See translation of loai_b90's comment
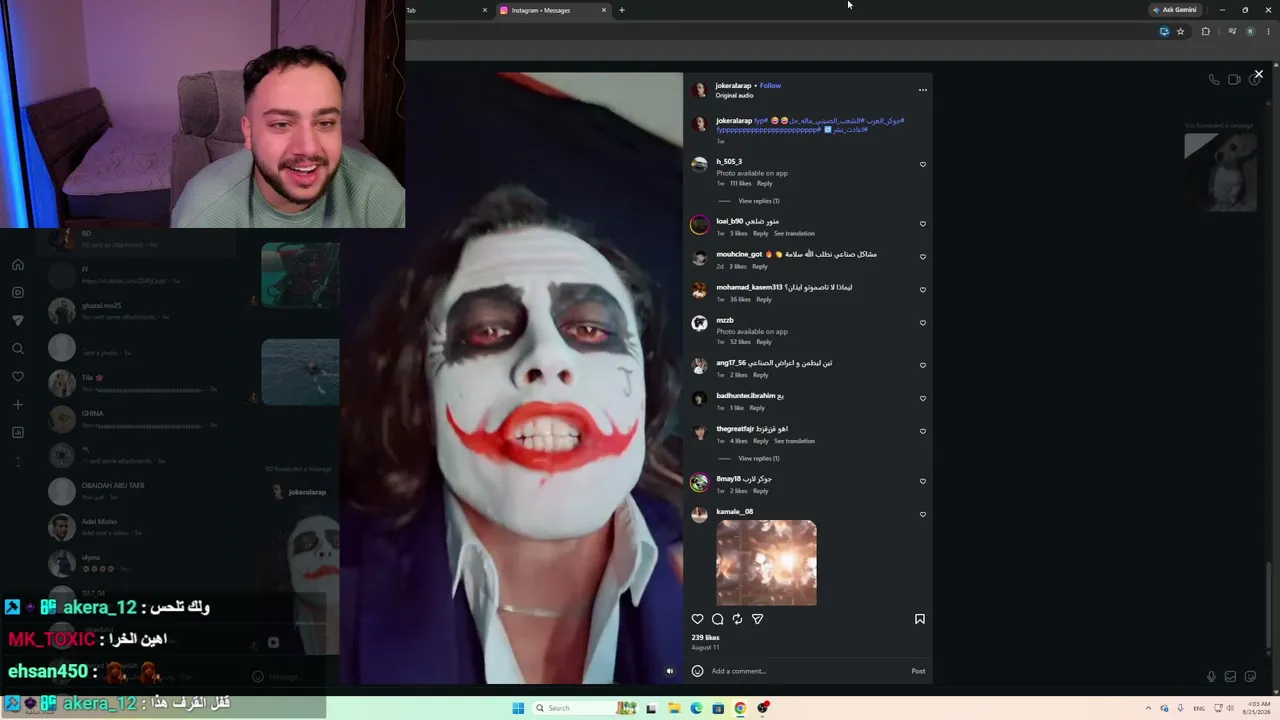Screen dimensions: 1280x720 [794, 233]
